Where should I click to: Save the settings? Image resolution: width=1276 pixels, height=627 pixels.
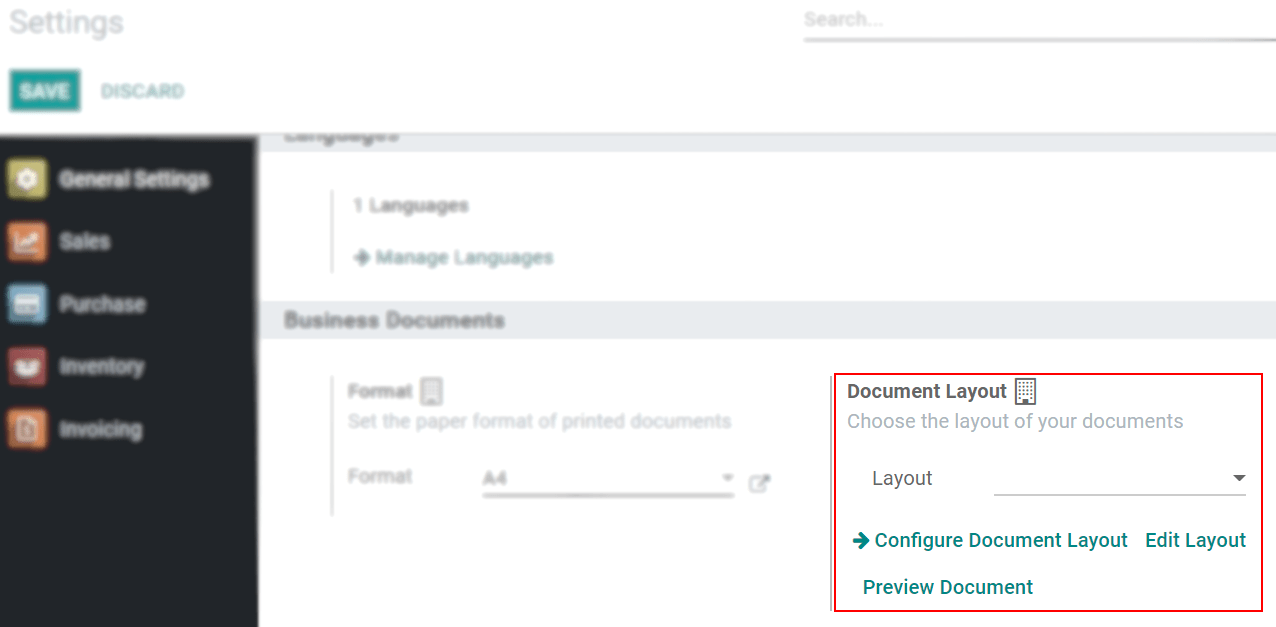pos(44,90)
